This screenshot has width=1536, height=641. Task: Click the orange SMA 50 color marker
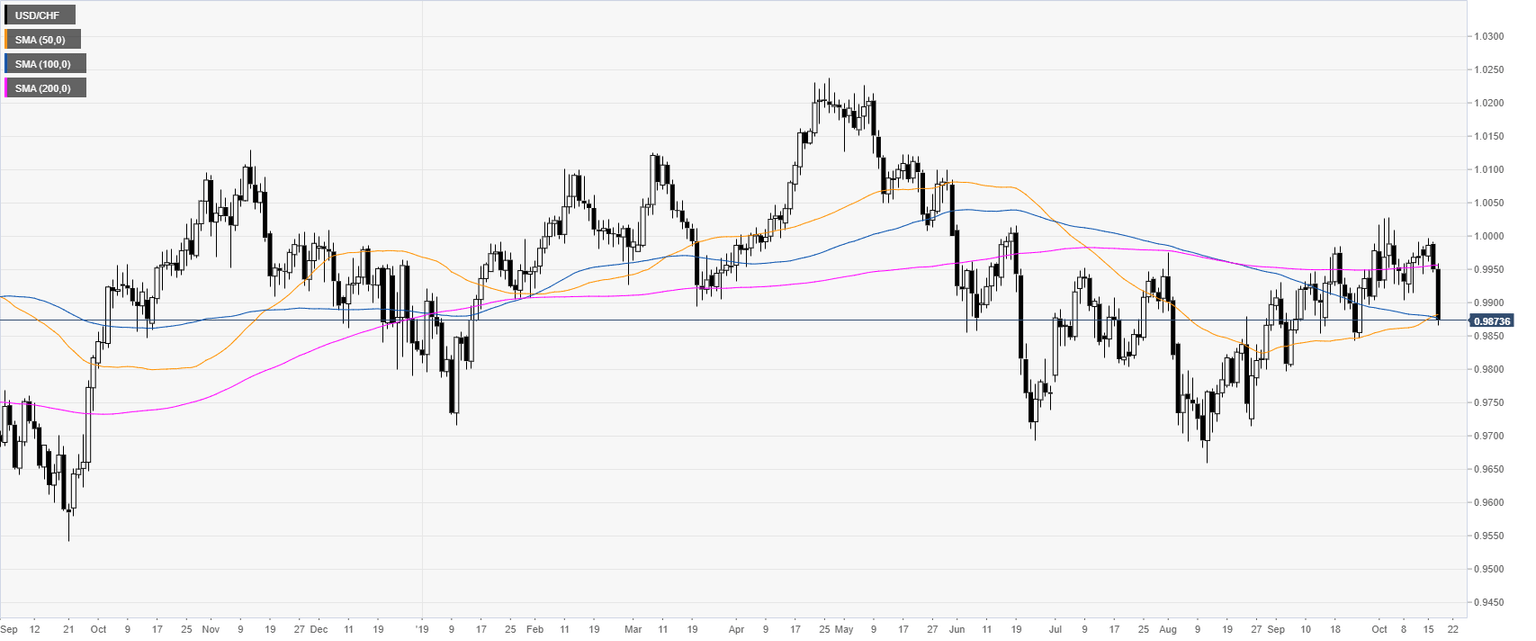click(x=6, y=39)
